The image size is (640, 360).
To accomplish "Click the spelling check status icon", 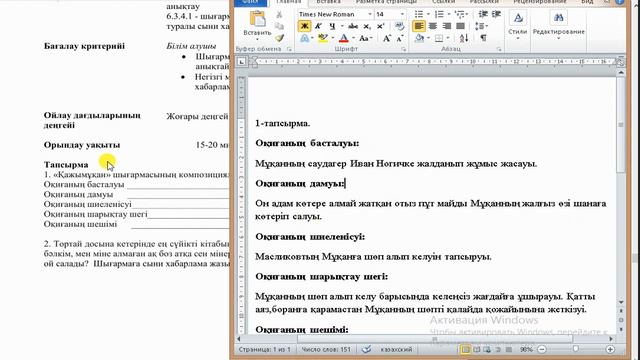I will tap(367, 349).
